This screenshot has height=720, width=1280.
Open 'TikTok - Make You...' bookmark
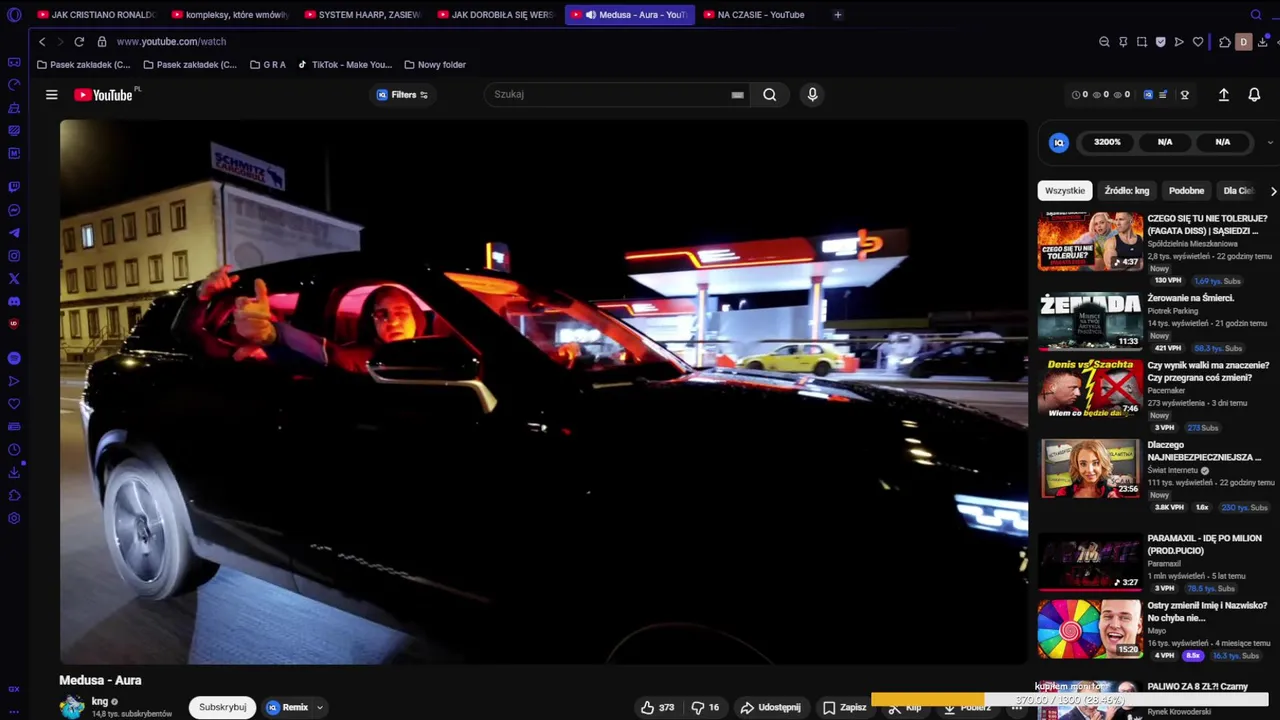tap(345, 65)
